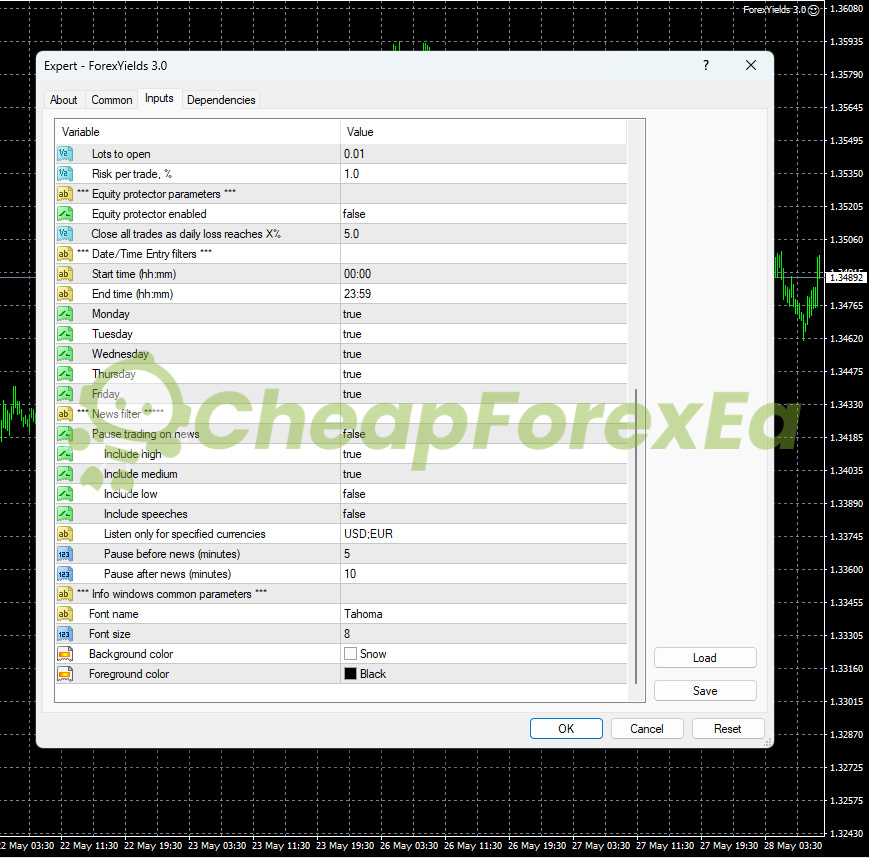Click the current price label 1.34892 on chart
The height and width of the screenshot is (858, 869).
point(846,277)
